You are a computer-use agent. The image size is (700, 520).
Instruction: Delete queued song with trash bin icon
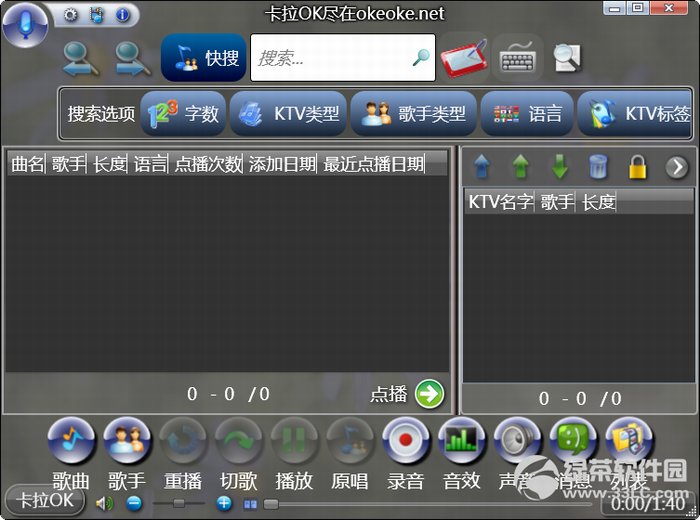598,166
